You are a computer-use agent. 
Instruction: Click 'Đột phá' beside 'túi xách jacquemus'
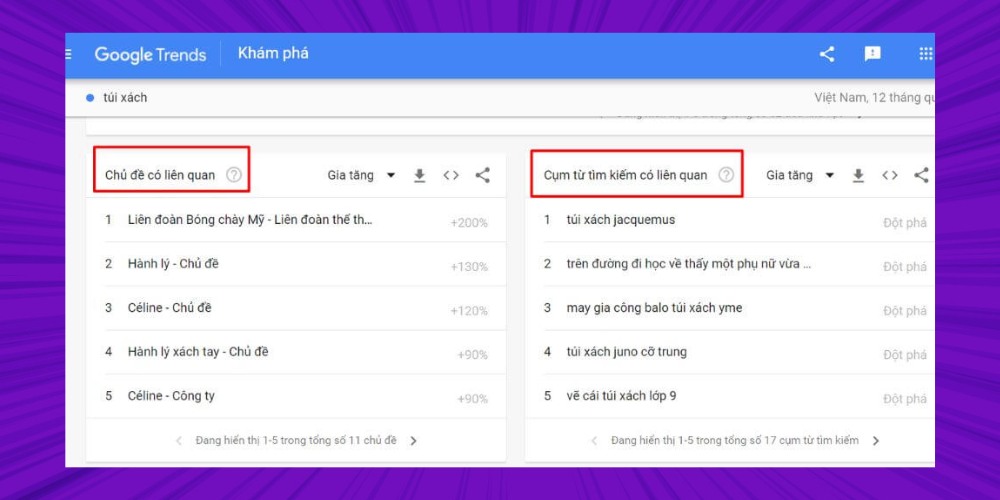coord(905,223)
